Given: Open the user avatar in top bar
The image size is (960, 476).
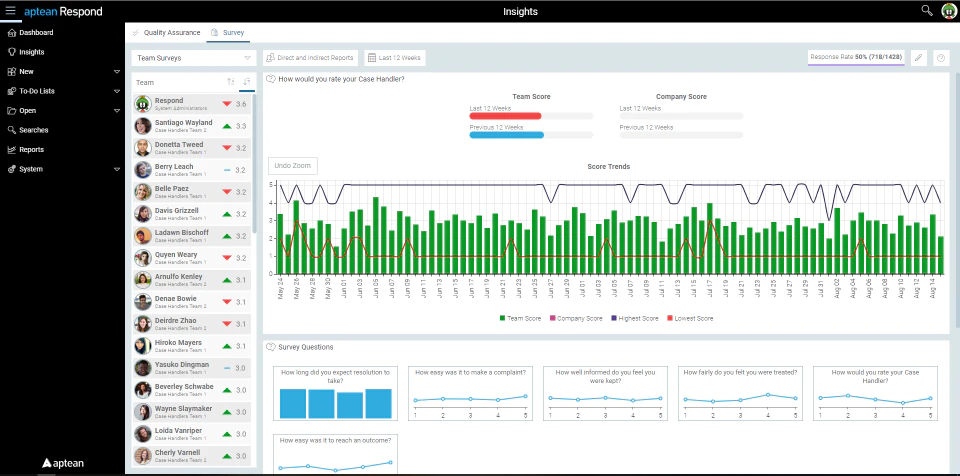Looking at the screenshot, I should pos(948,11).
